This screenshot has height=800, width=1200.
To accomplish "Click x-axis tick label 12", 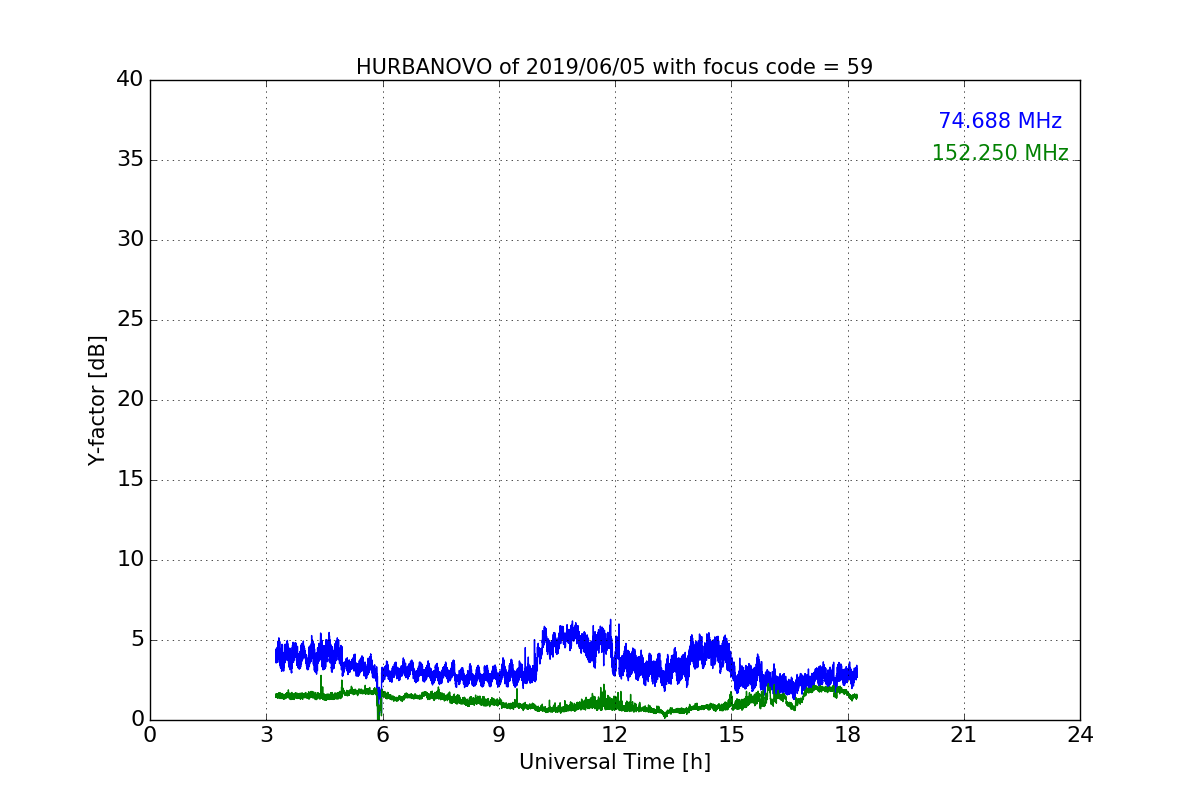I will [615, 735].
